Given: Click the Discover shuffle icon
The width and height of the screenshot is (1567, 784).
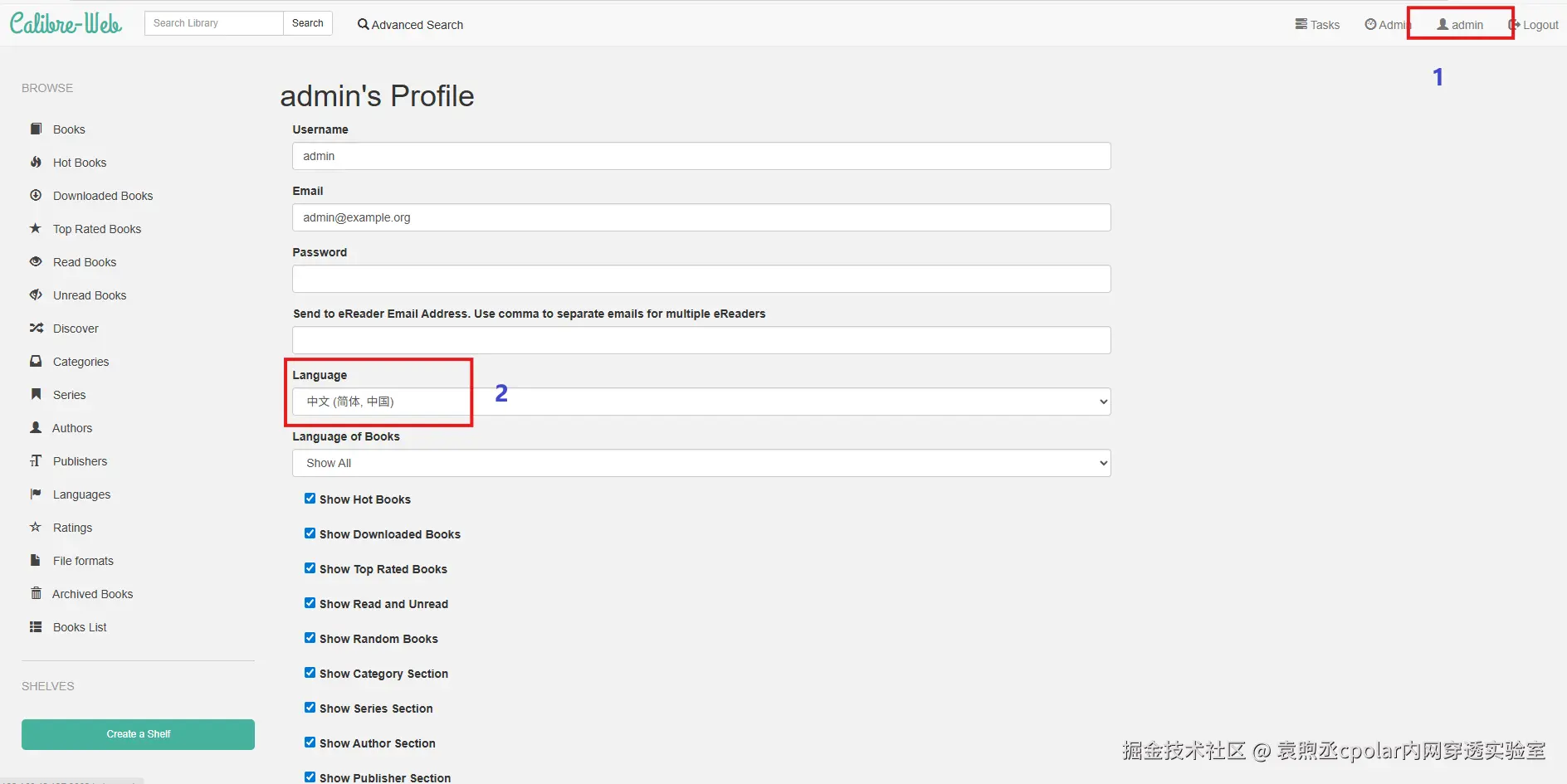Looking at the screenshot, I should pyautogui.click(x=36, y=329).
